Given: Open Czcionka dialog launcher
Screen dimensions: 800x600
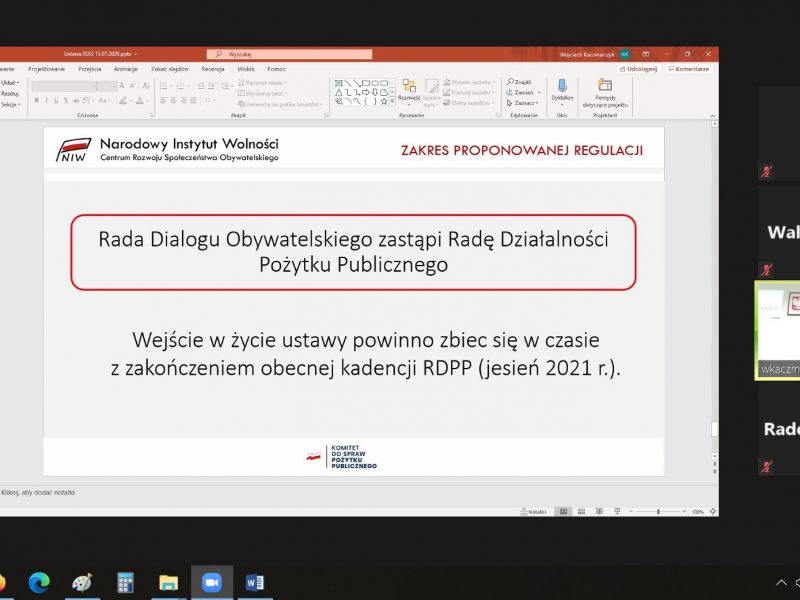Looking at the screenshot, I should [x=152, y=116].
